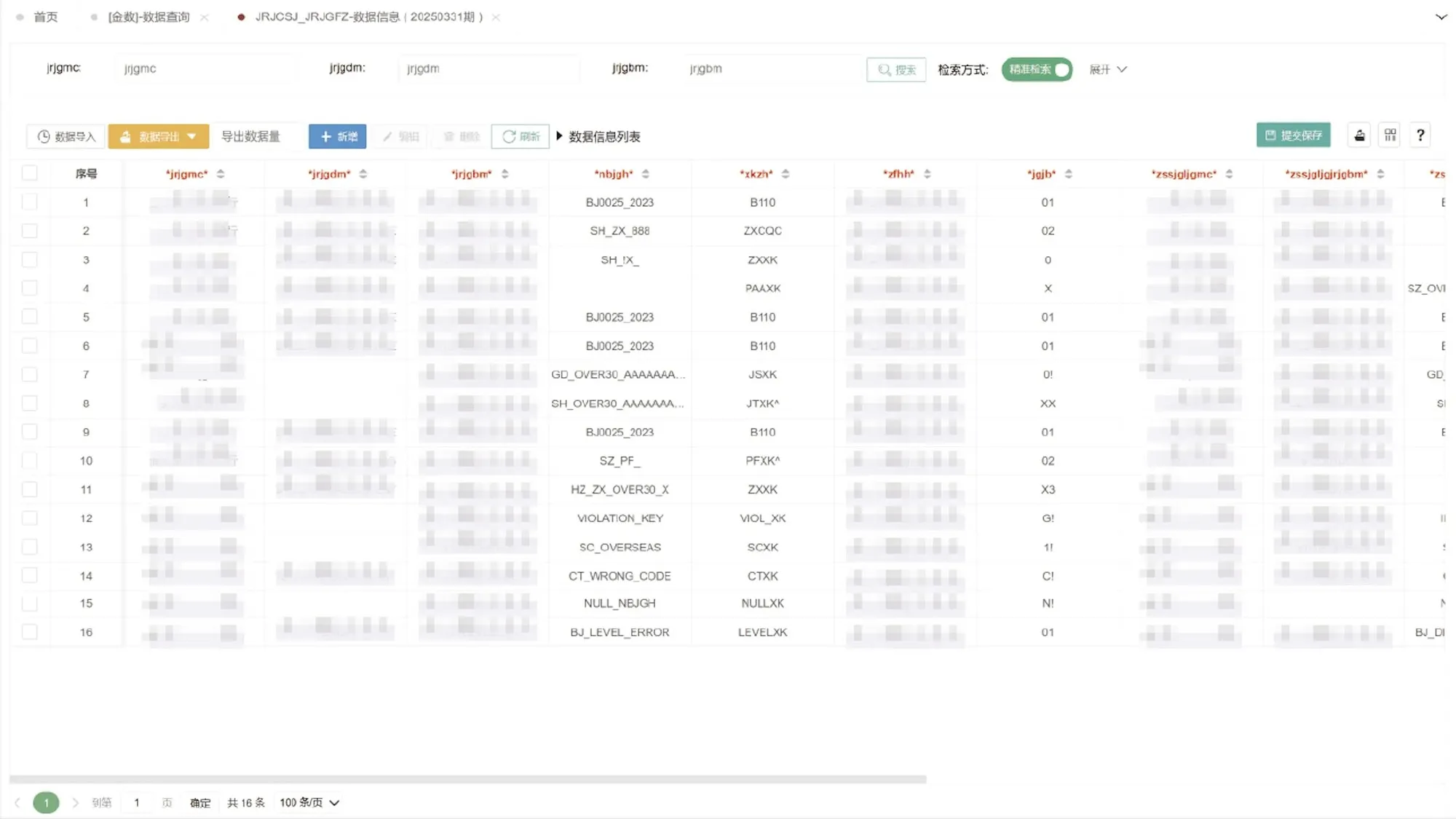Sort by the jrjgmc column arrows

(x=221, y=174)
